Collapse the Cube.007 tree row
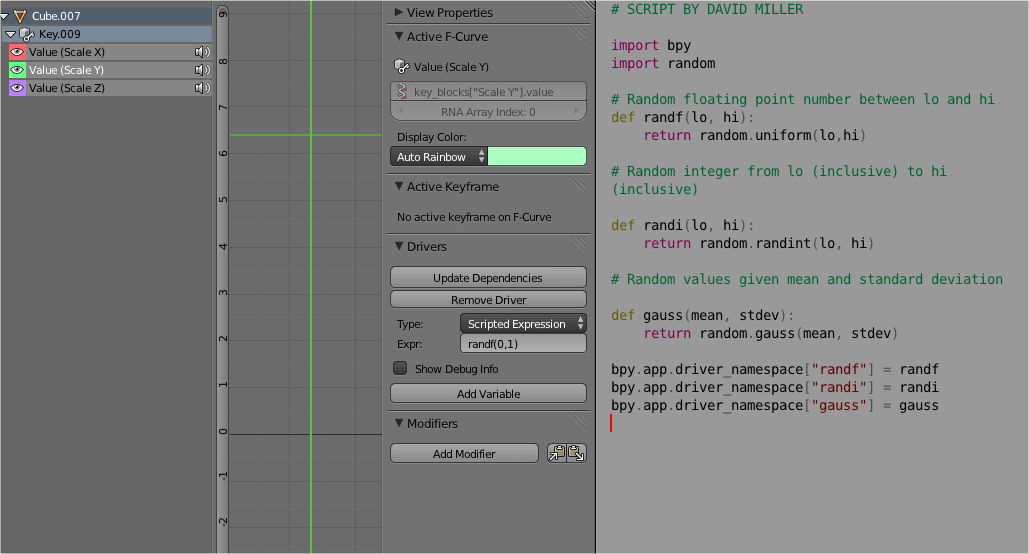 click(4, 16)
